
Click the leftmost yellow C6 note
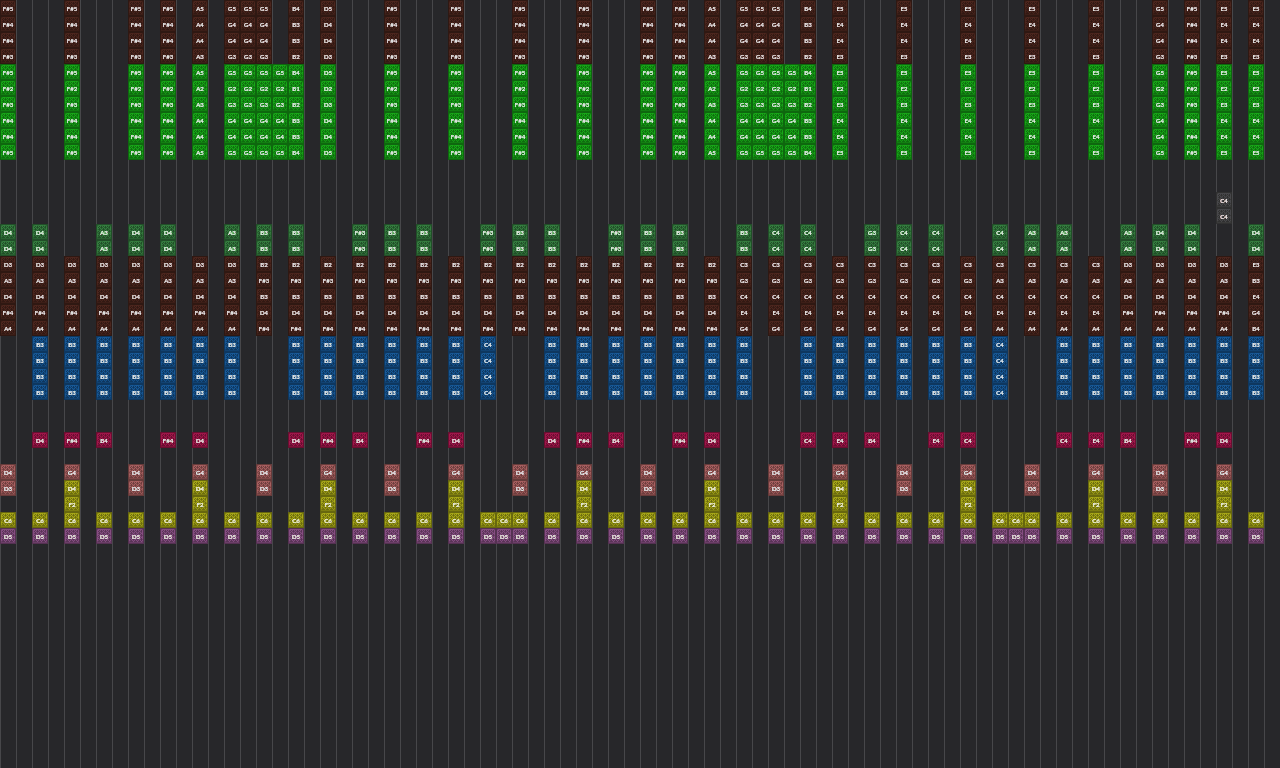pos(8,520)
